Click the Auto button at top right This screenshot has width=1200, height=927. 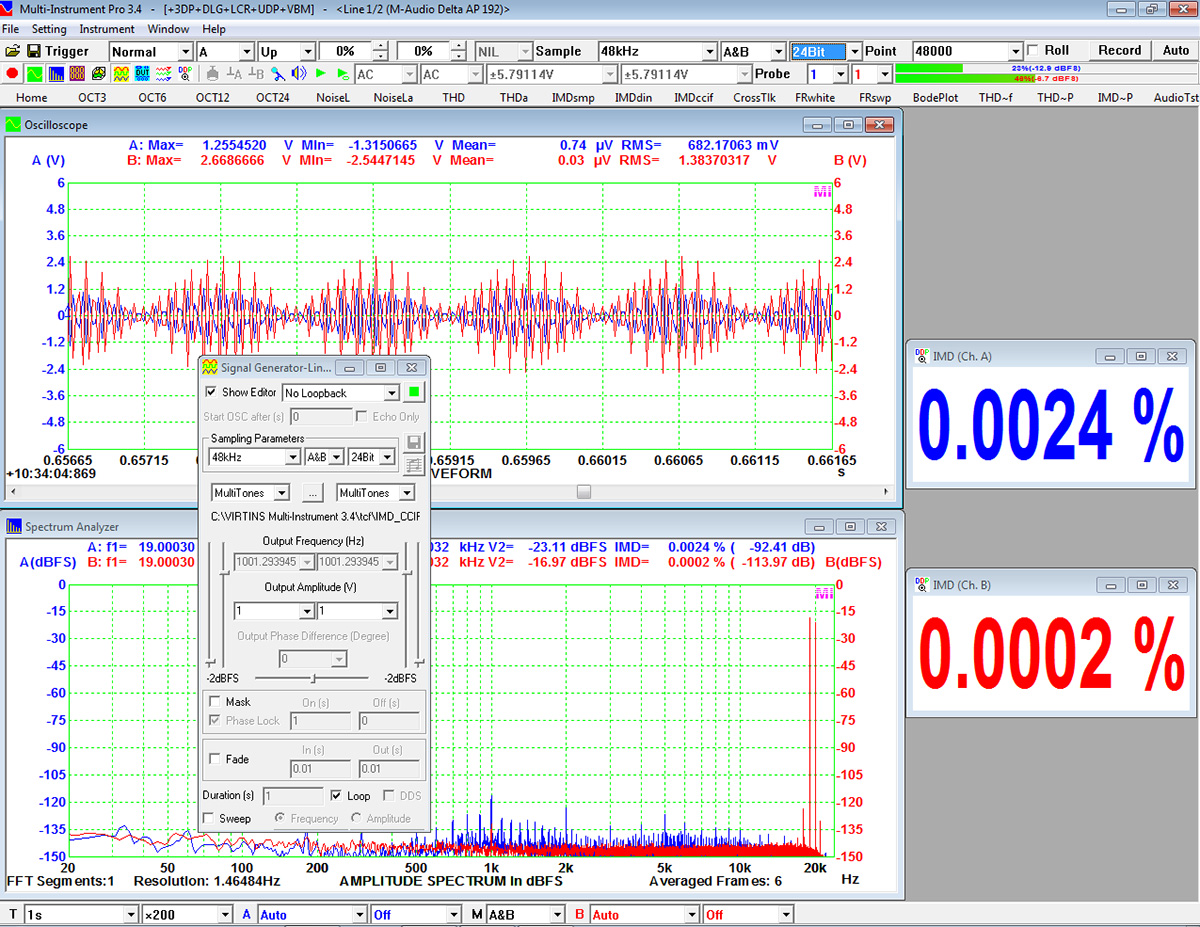pyautogui.click(x=1176, y=50)
